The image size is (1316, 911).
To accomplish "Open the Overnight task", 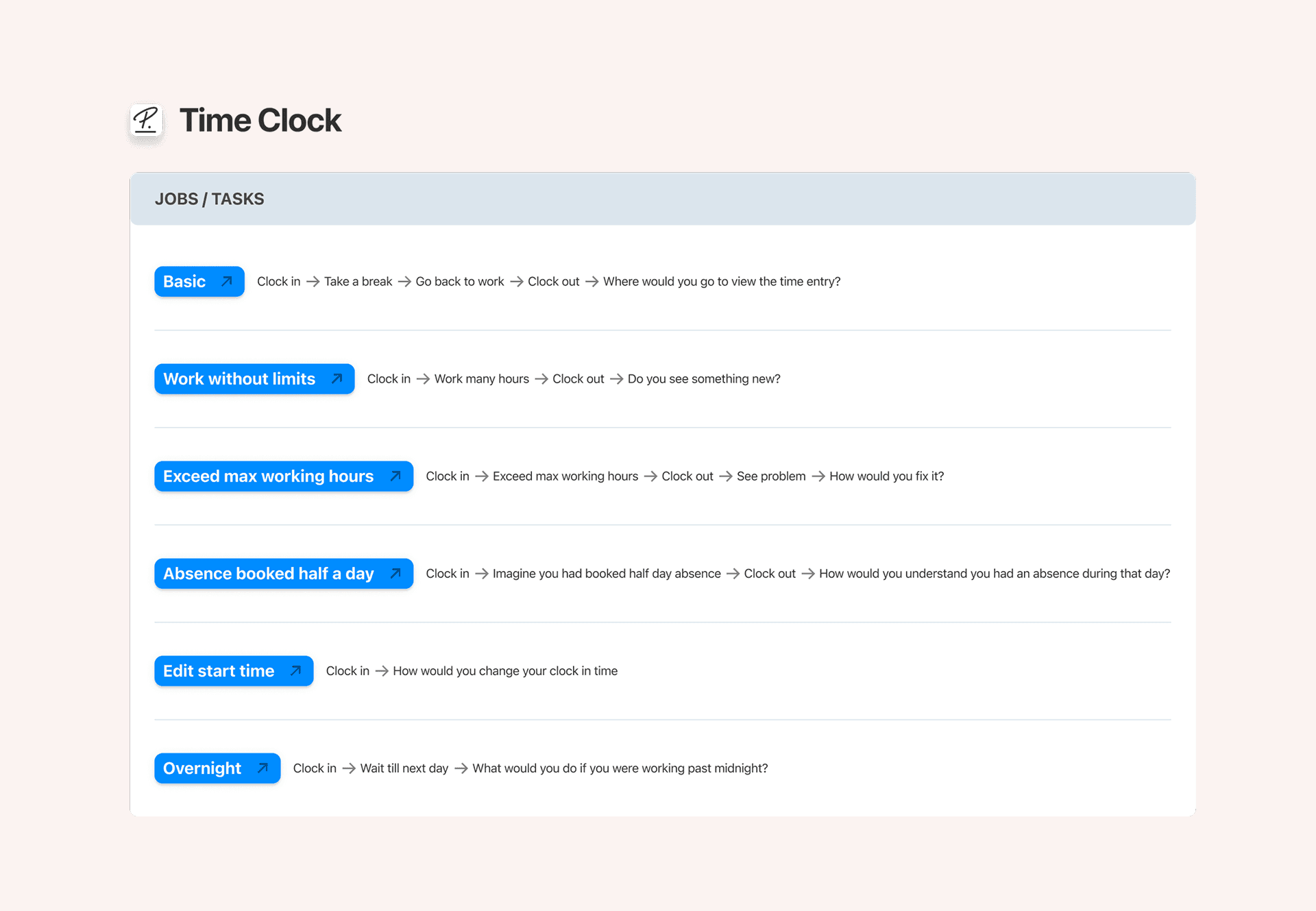I will tap(202, 768).
